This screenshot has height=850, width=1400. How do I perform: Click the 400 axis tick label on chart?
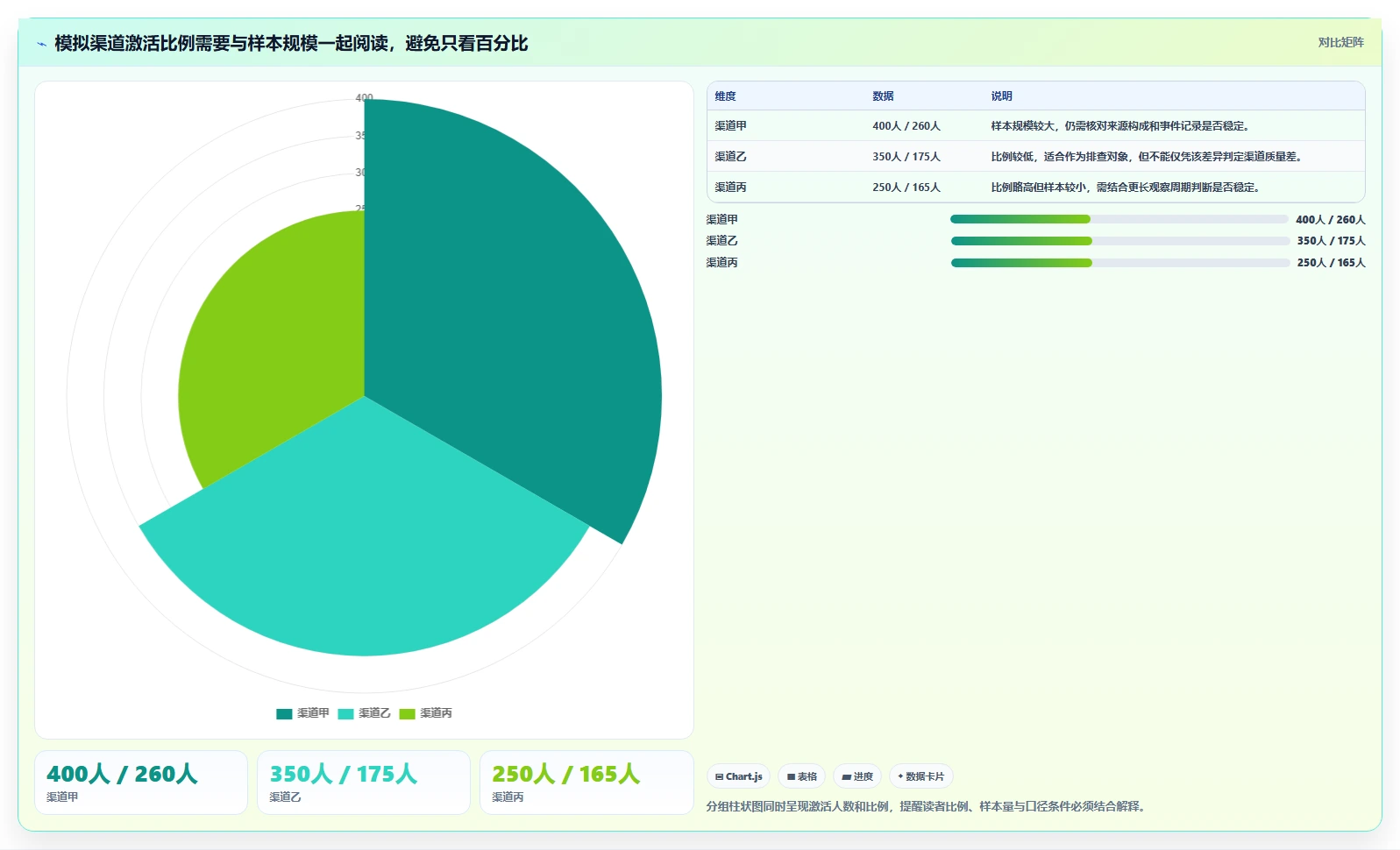point(365,97)
